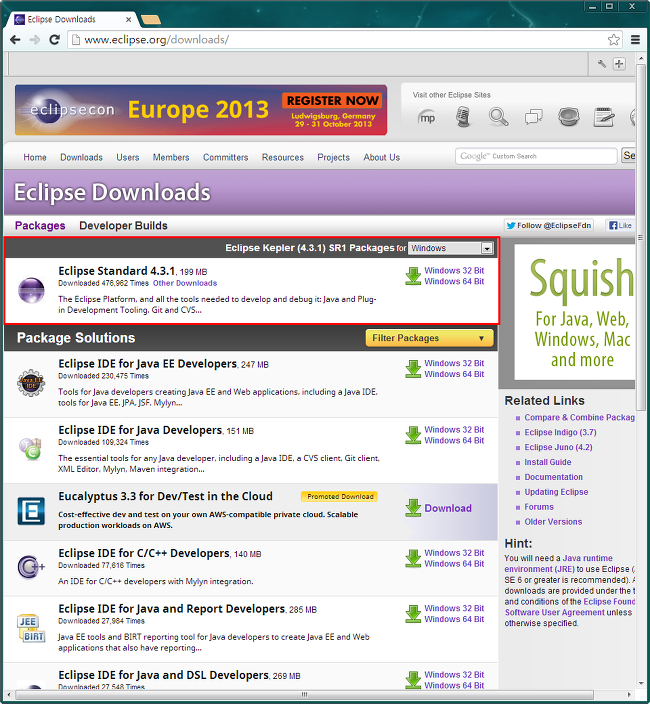Click green download arrow for C/C++ Developers
Screen dimensions: 650x704
click(413, 558)
